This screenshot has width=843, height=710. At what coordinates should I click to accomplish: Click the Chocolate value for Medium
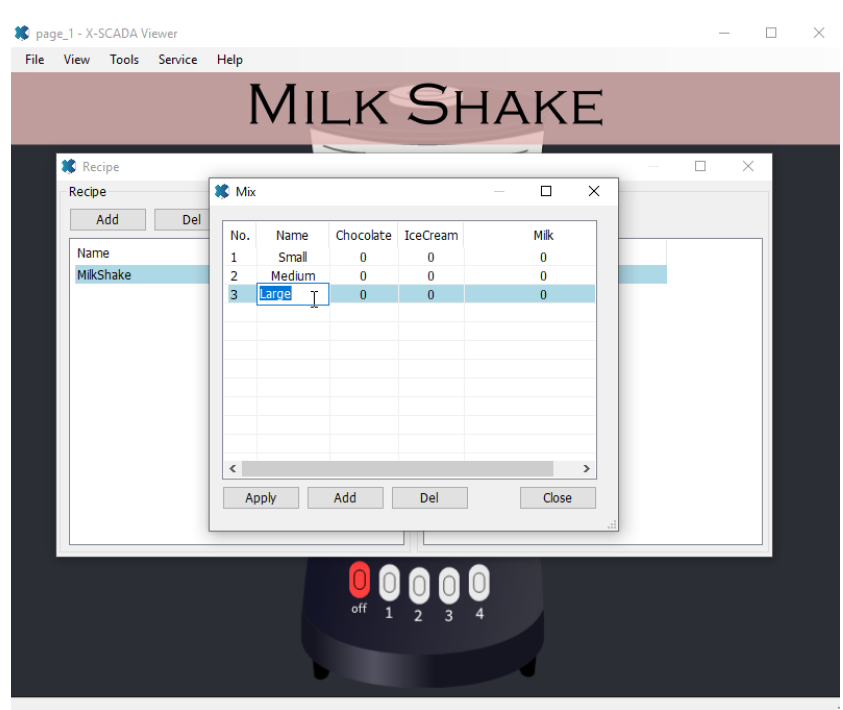pyautogui.click(x=363, y=276)
